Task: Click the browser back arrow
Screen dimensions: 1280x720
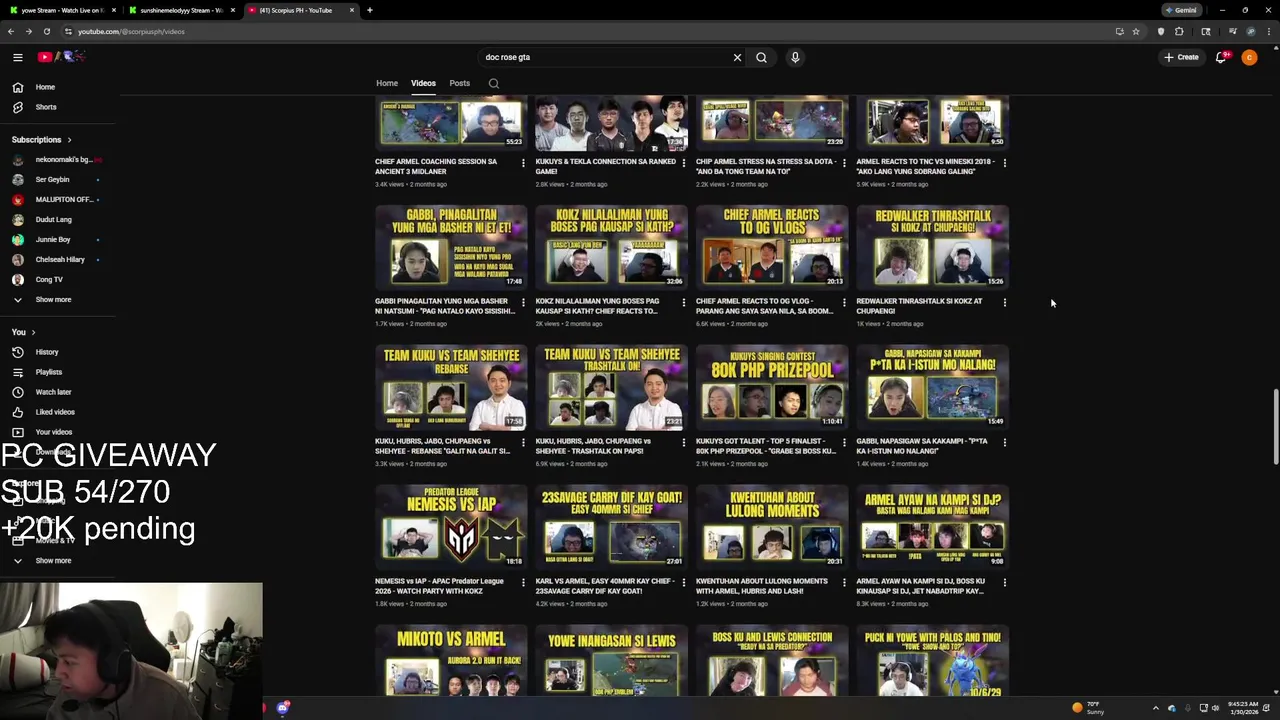Action: [x=11, y=31]
